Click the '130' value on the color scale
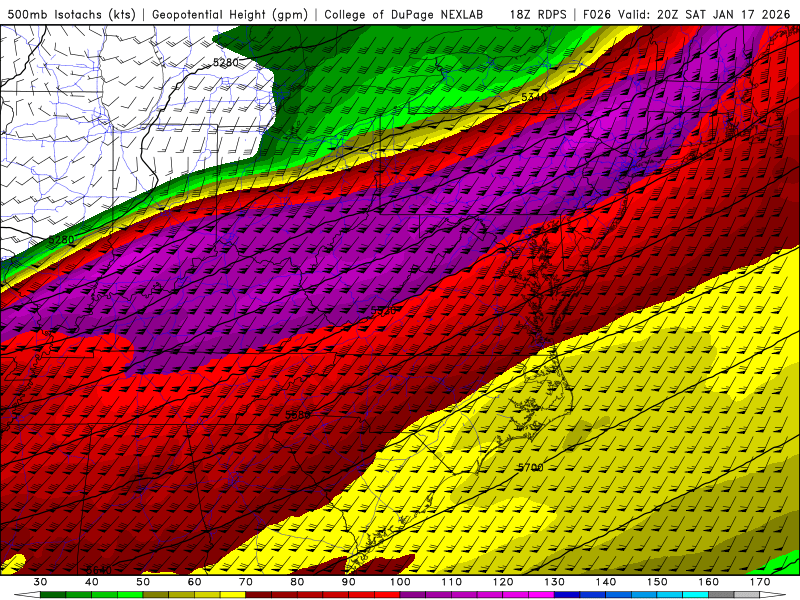The height and width of the screenshot is (600, 800). 554,582
